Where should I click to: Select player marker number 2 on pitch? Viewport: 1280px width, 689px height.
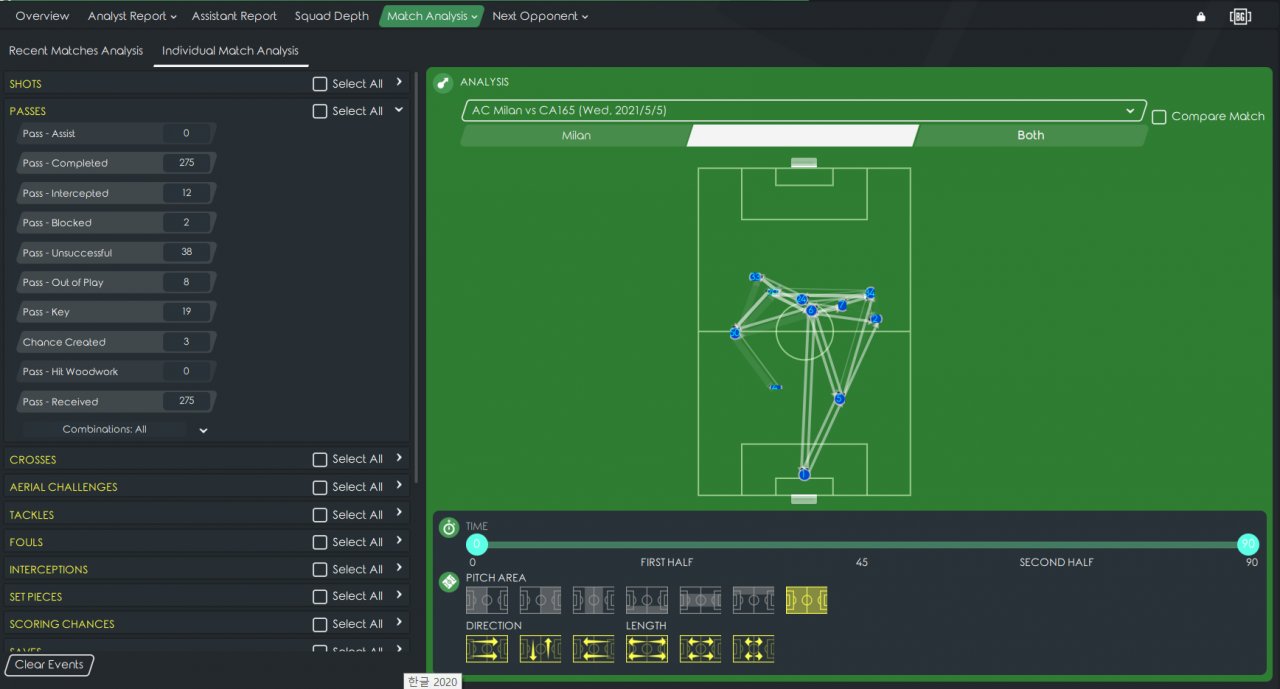(876, 319)
